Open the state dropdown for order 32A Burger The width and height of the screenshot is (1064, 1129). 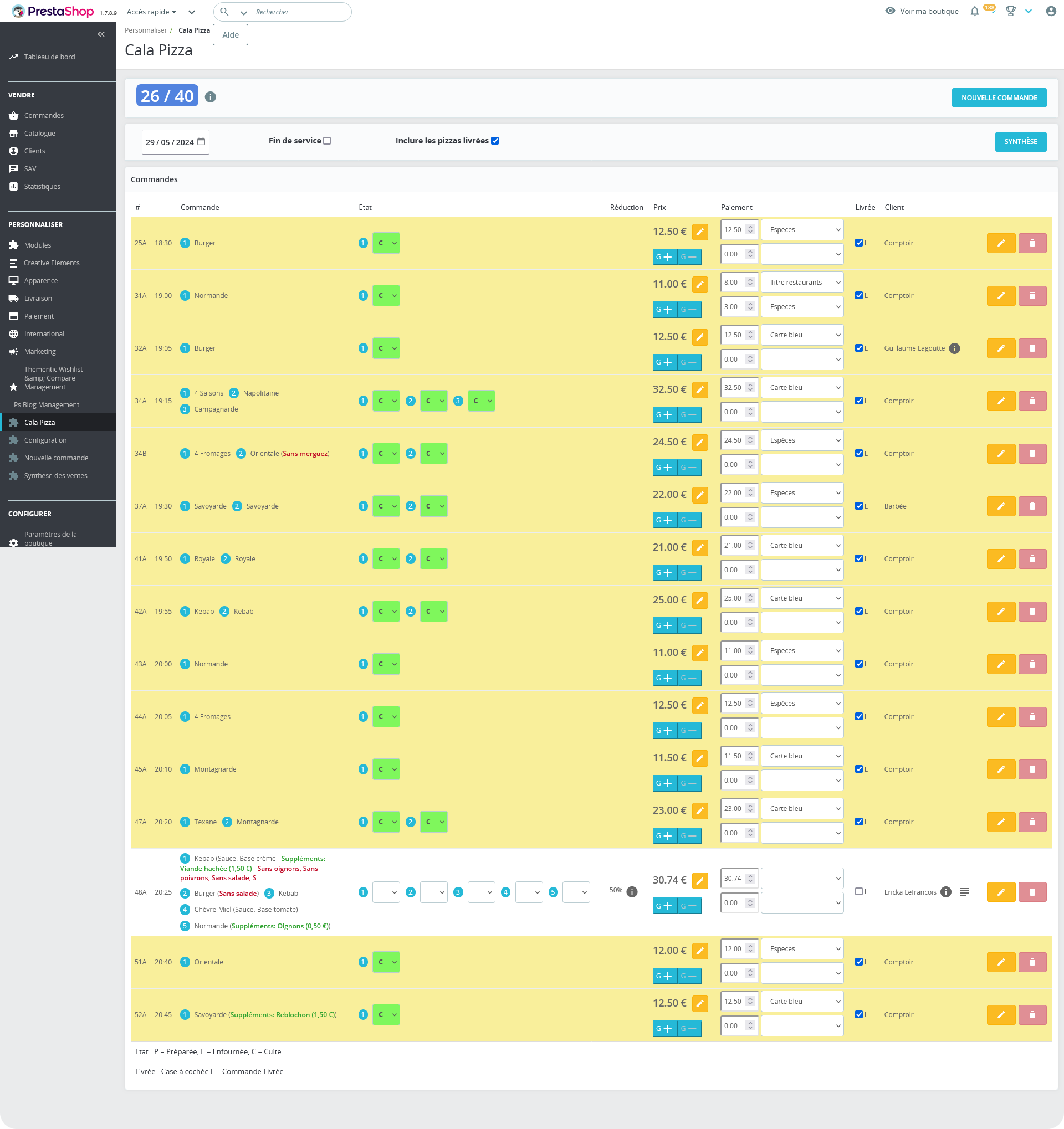click(x=386, y=348)
